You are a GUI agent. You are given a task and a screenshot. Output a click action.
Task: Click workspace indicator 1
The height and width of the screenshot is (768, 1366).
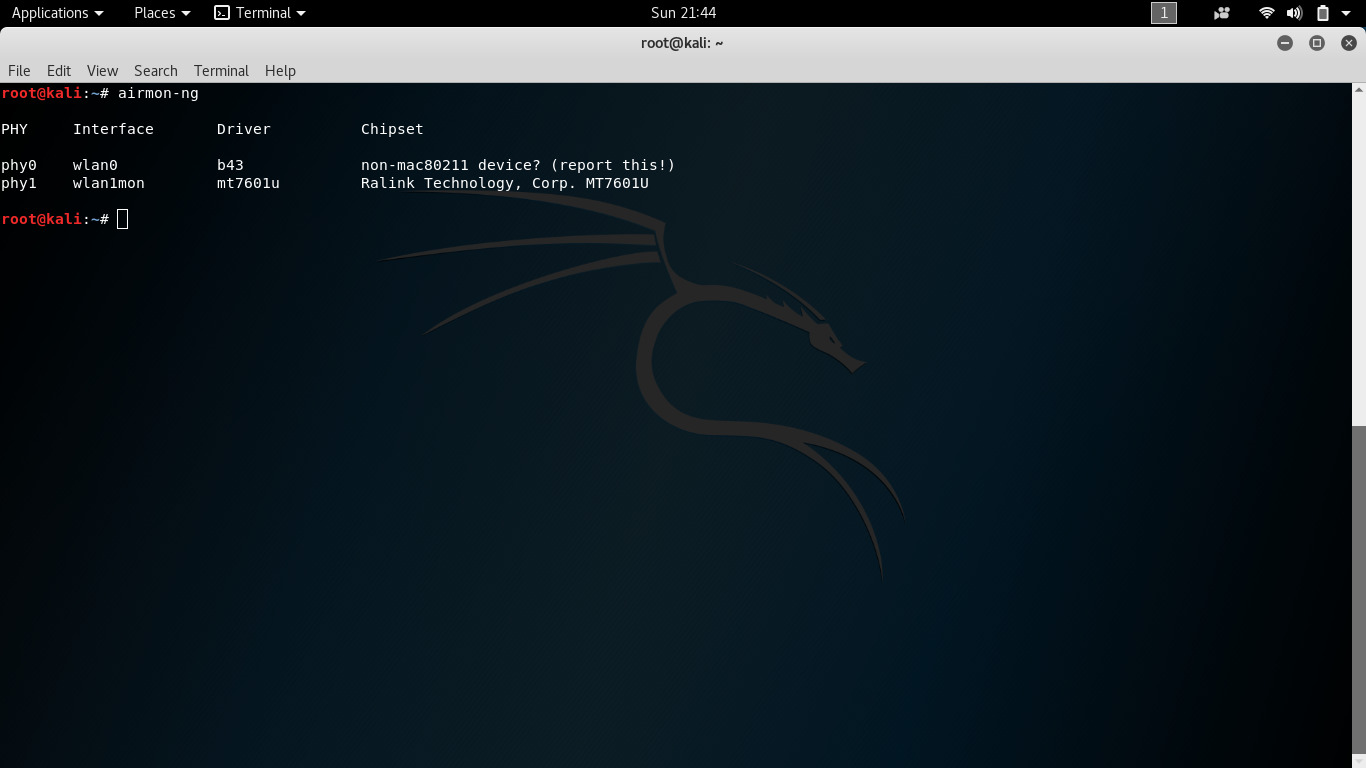(x=1164, y=13)
